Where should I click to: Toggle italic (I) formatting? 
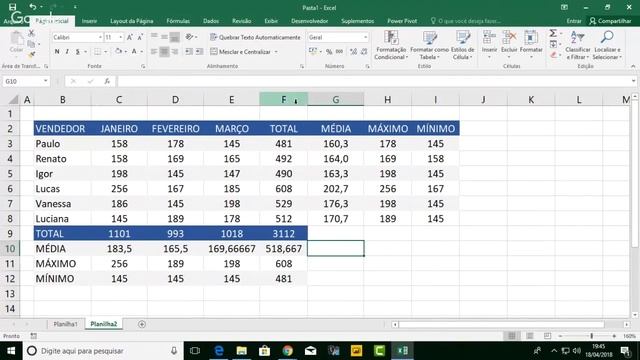point(67,51)
